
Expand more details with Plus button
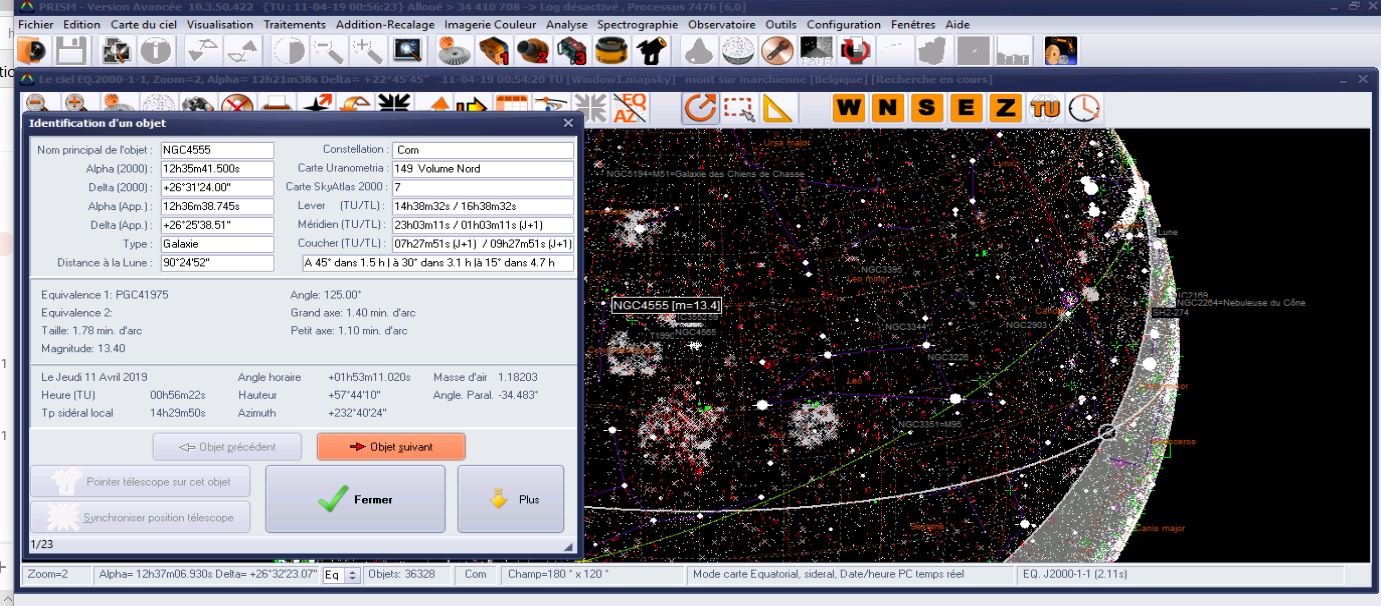pos(510,499)
